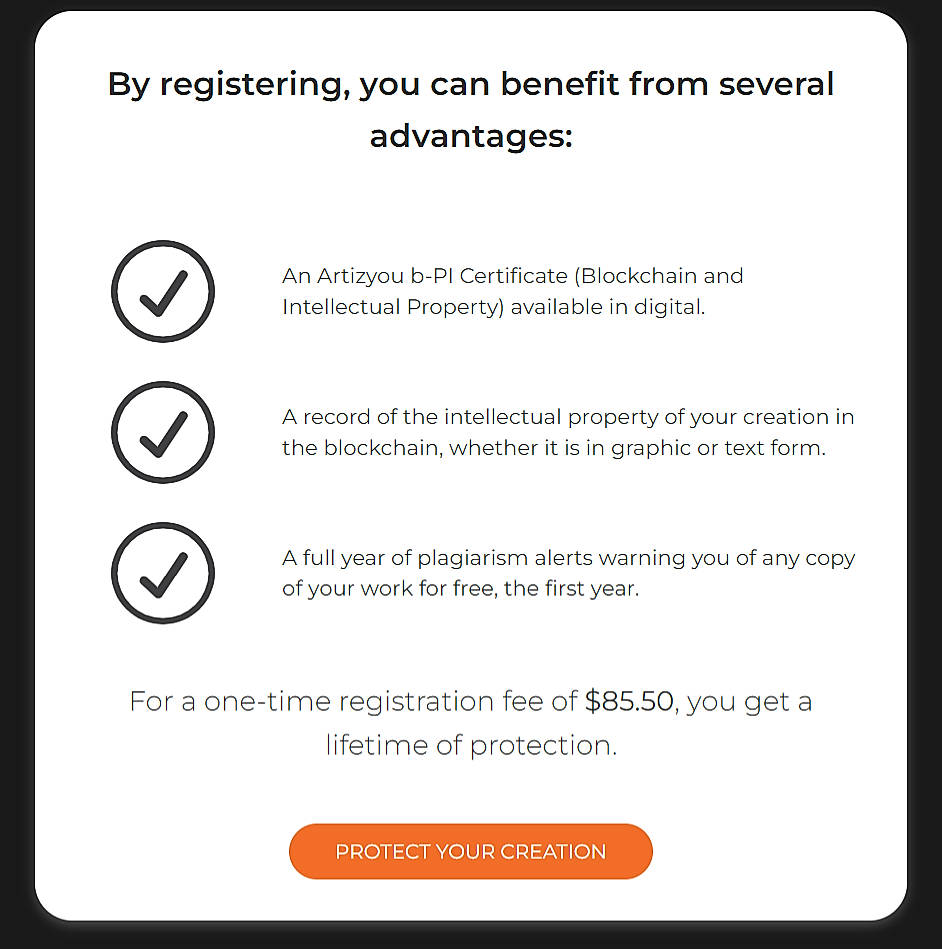The image size is (942, 949).
Task: Click the blockchain record benefit description
Action: (568, 432)
